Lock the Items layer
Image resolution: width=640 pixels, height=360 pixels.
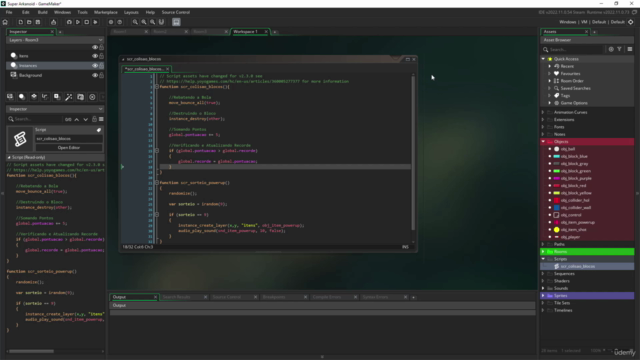coord(102,56)
